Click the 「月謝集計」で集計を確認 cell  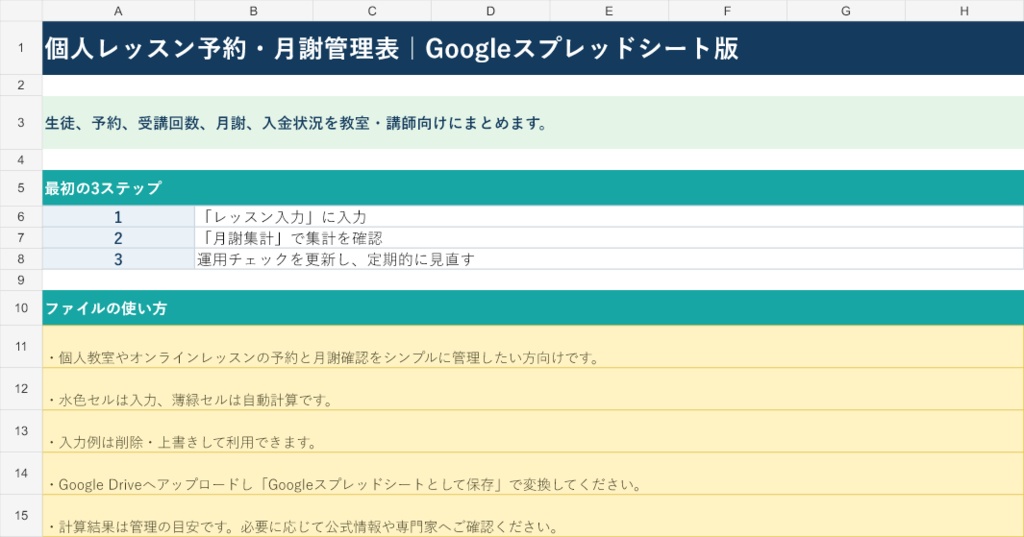(609, 238)
